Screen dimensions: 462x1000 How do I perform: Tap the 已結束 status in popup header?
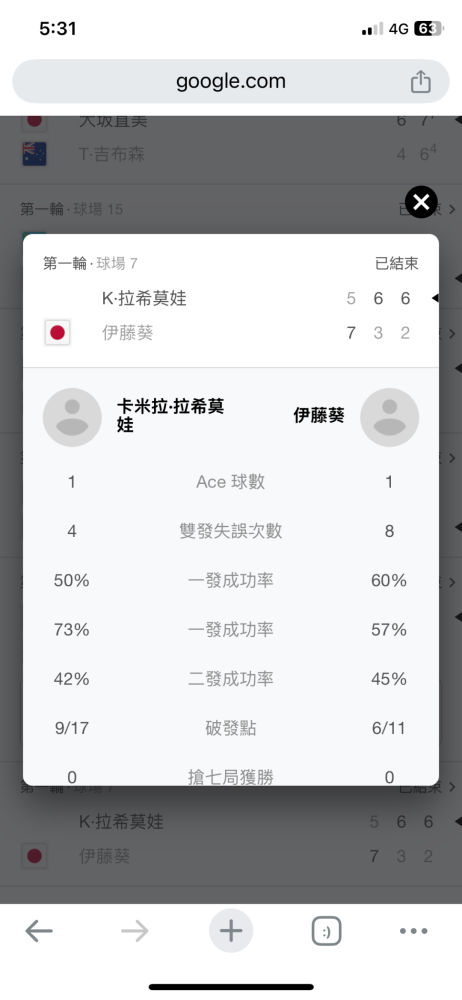(x=397, y=263)
